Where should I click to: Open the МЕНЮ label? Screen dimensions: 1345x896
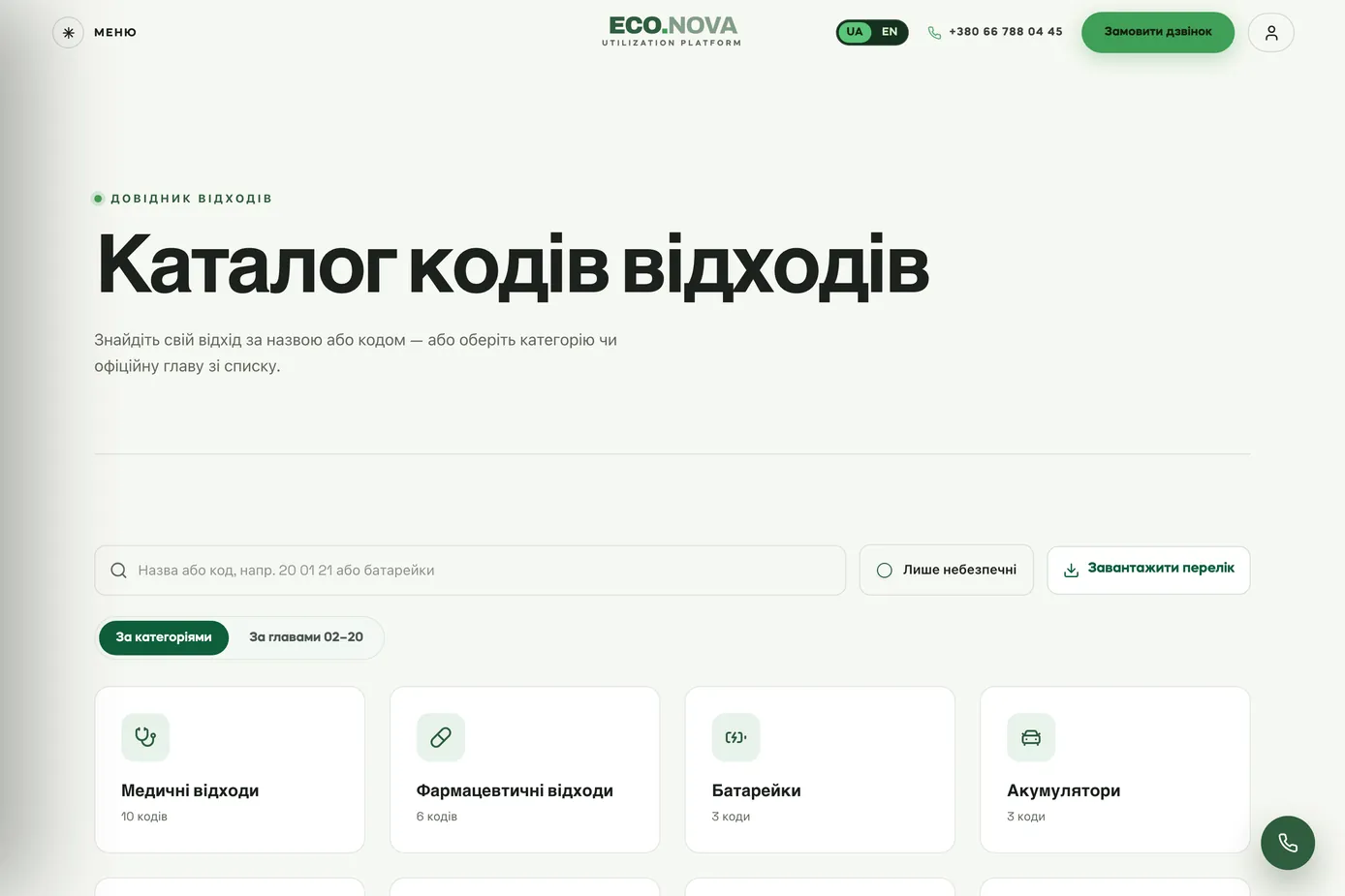click(115, 32)
